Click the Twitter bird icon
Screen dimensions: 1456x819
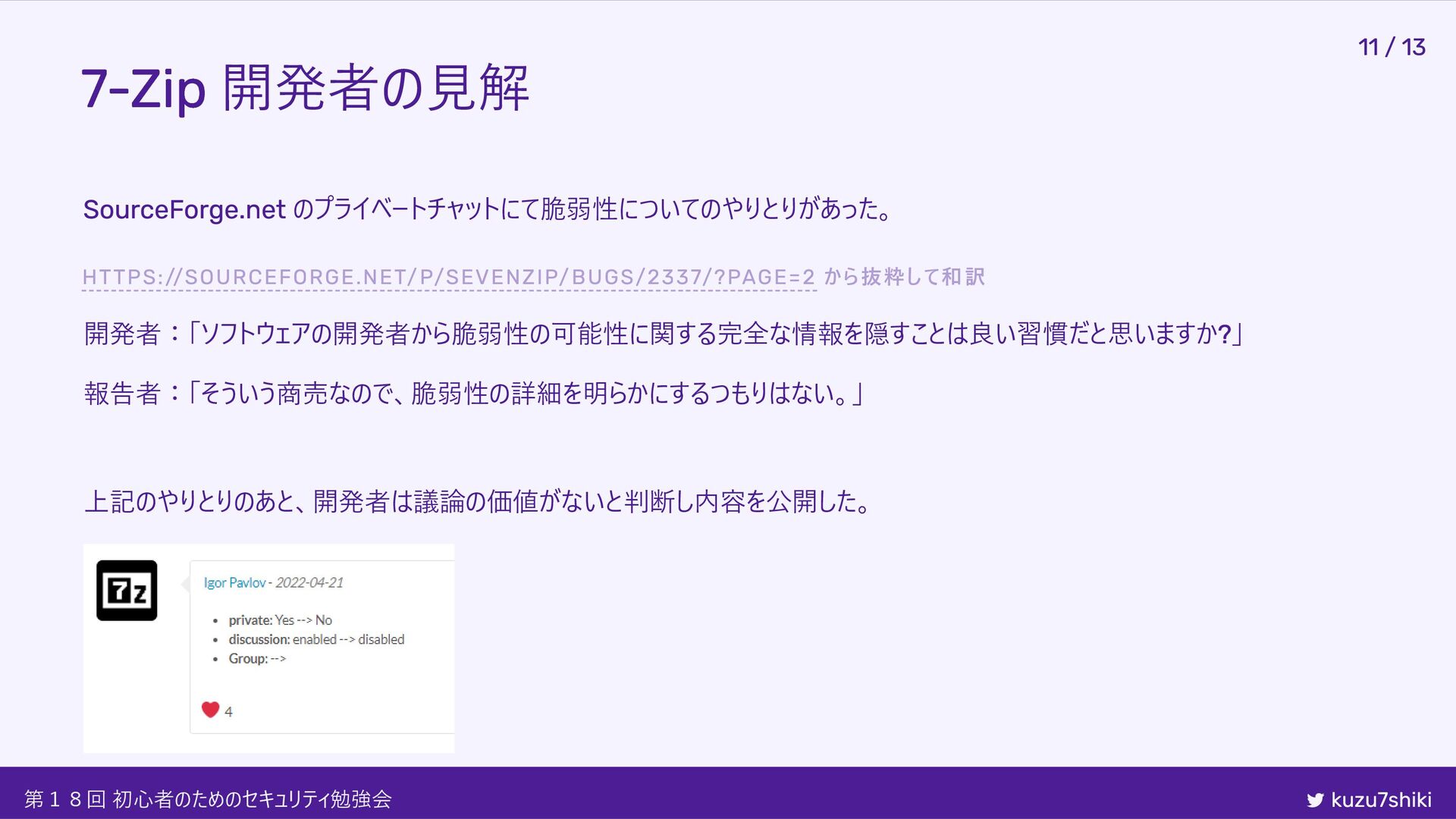(x=1315, y=800)
